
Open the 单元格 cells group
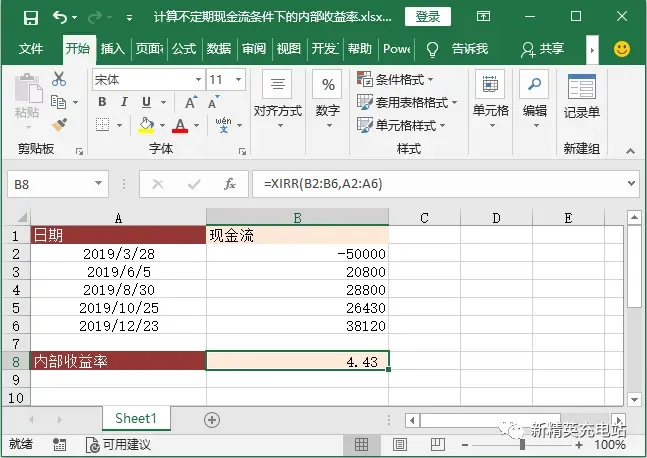coord(490,99)
